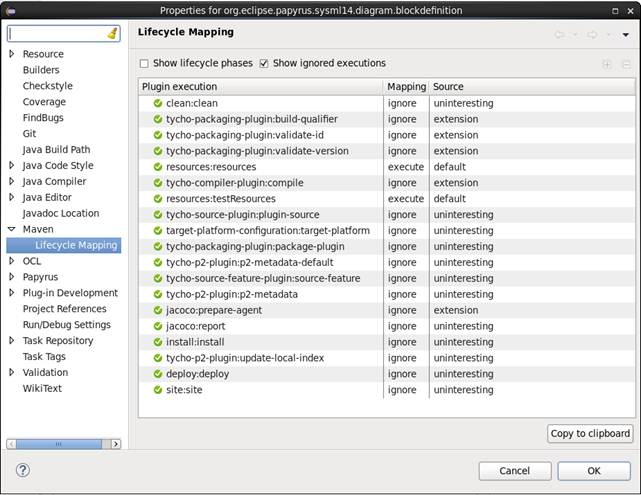Expand the Validation tree node

click(x=12, y=372)
